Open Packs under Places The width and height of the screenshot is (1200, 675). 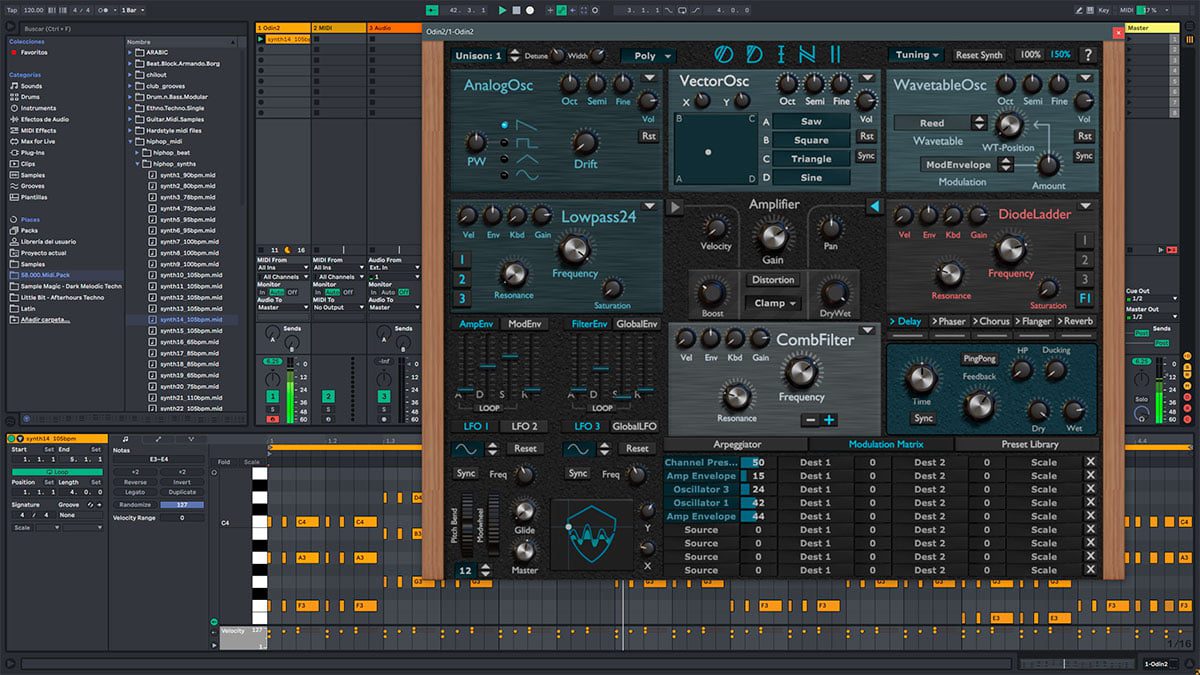click(29, 230)
